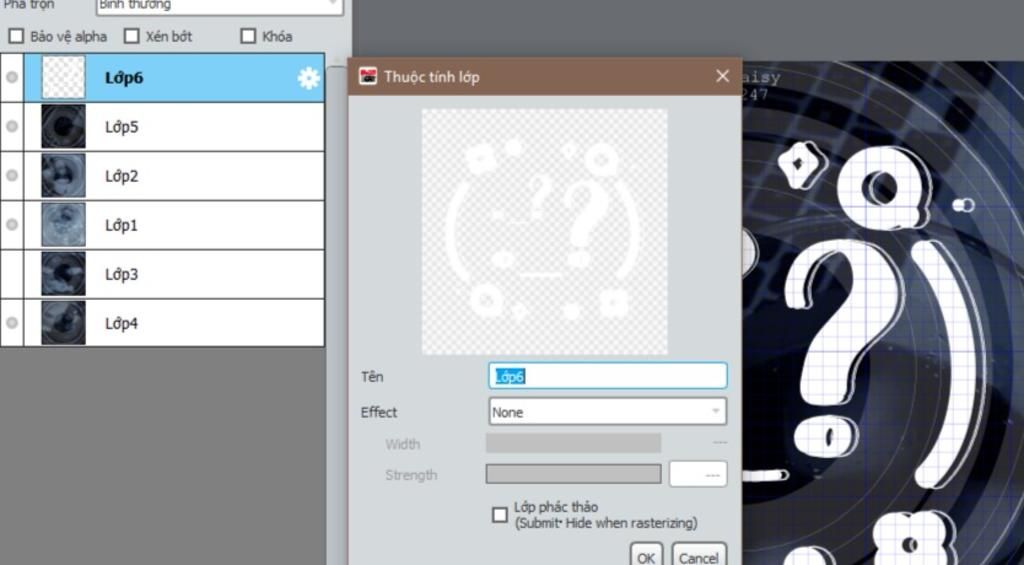The image size is (1024, 565).
Task: Hide the Lớp5 layer
Action: pyautogui.click(x=12, y=127)
